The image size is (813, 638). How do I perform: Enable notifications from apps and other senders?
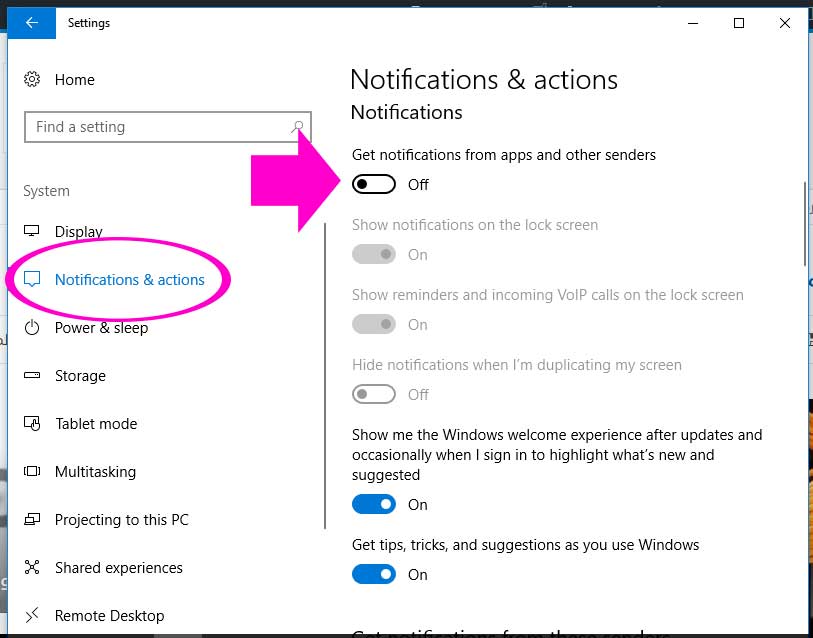tap(373, 184)
